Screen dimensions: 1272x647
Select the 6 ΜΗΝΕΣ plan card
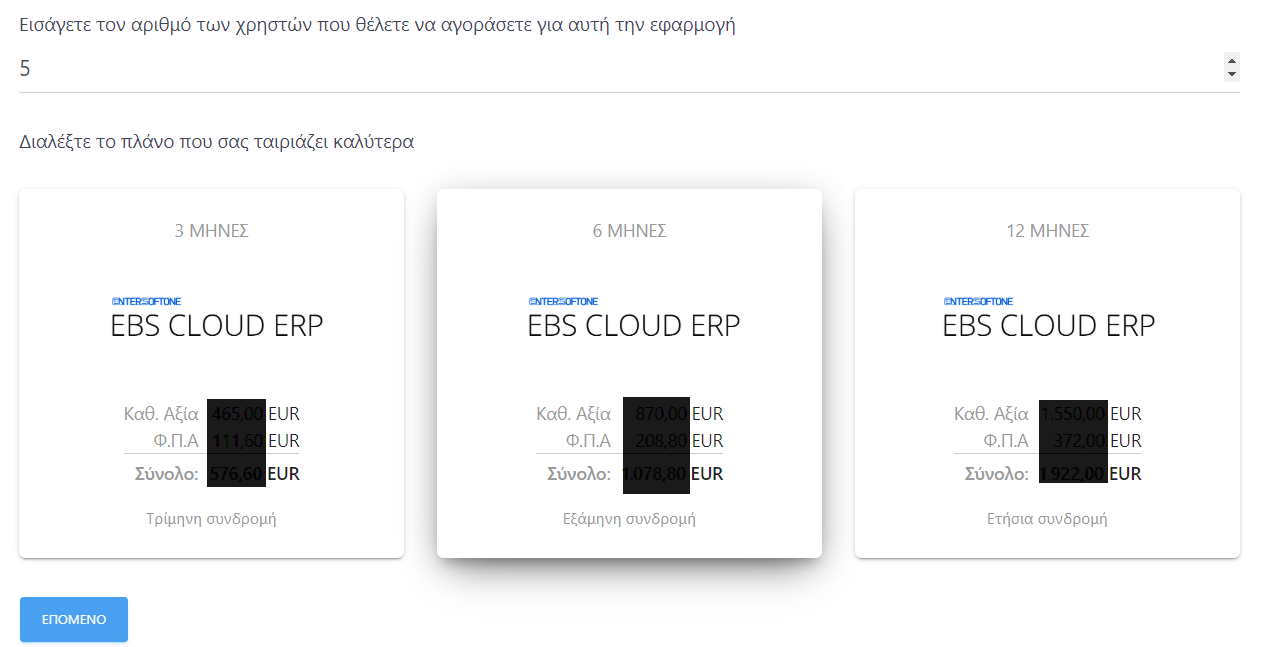[629, 373]
